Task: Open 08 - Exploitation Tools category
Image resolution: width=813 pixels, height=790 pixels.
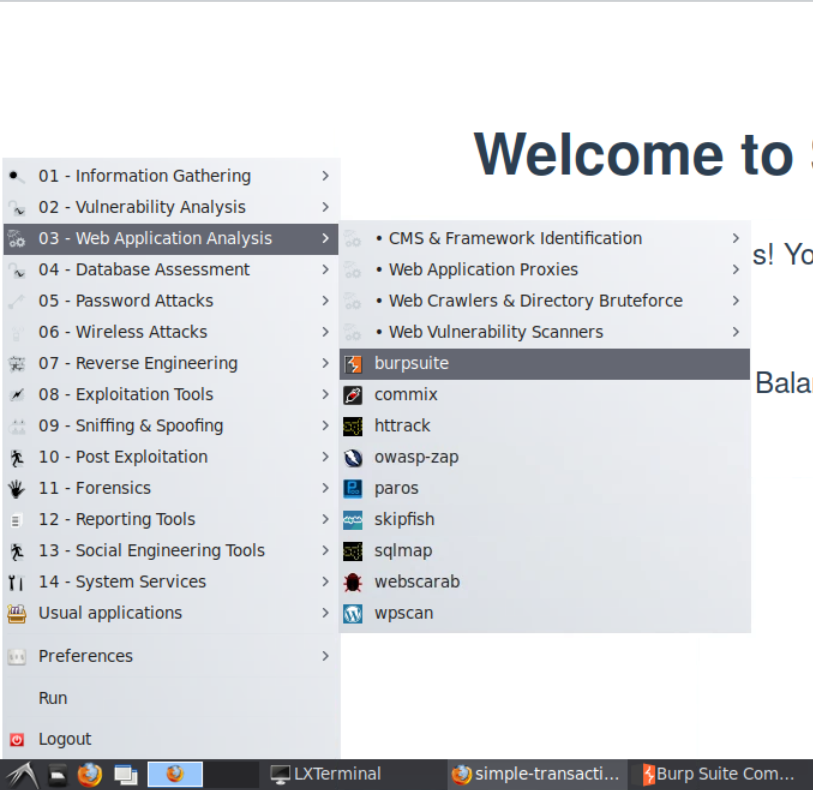Action: point(171,394)
